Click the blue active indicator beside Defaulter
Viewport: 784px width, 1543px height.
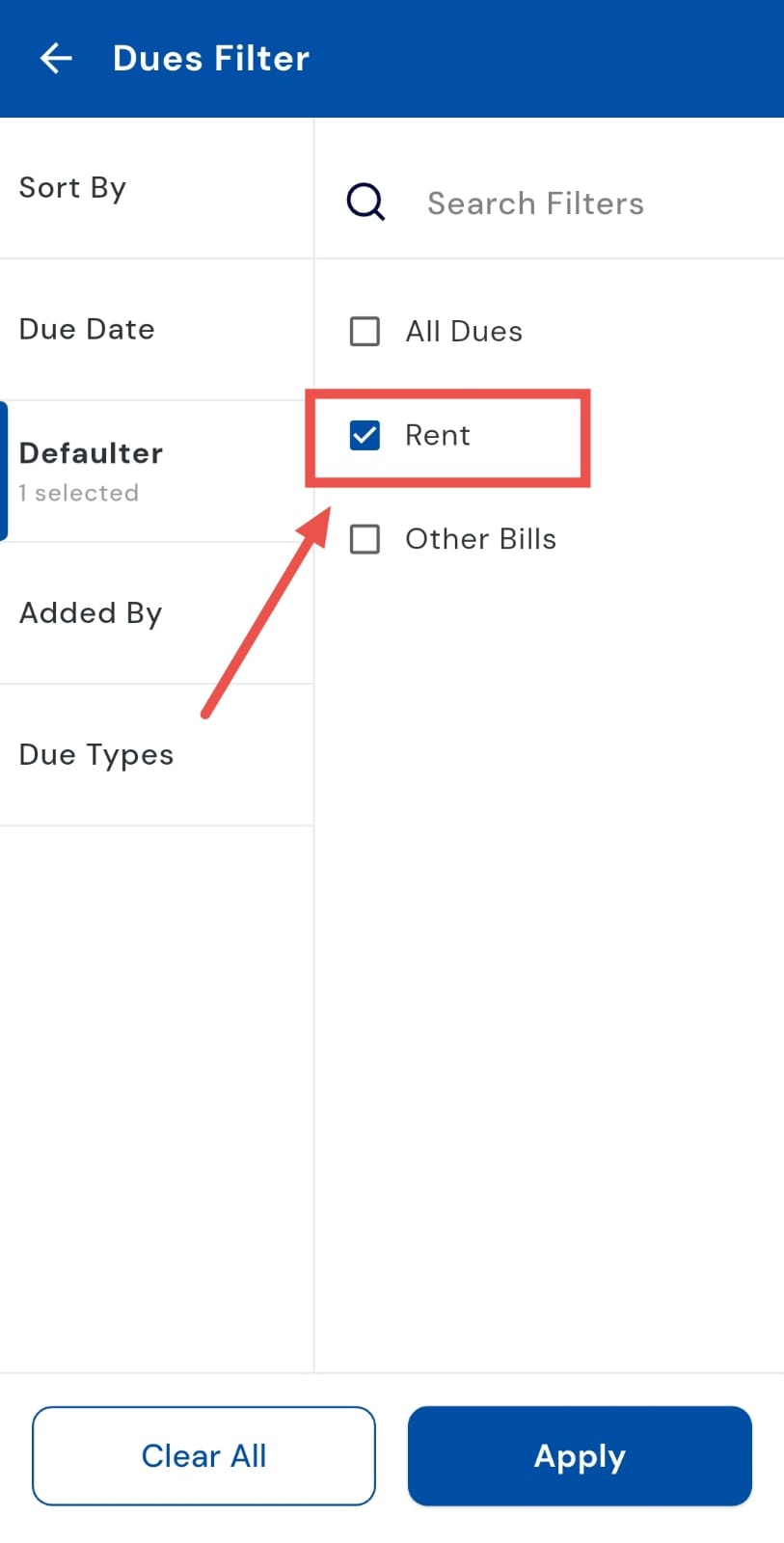4,472
